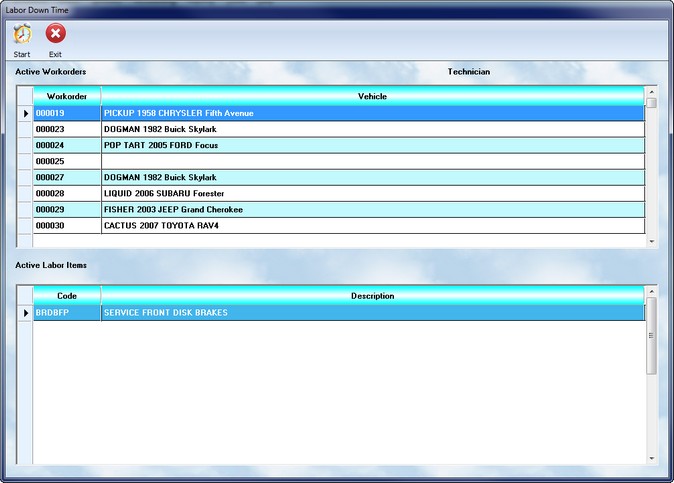Click the Vehicle column header

[372, 96]
